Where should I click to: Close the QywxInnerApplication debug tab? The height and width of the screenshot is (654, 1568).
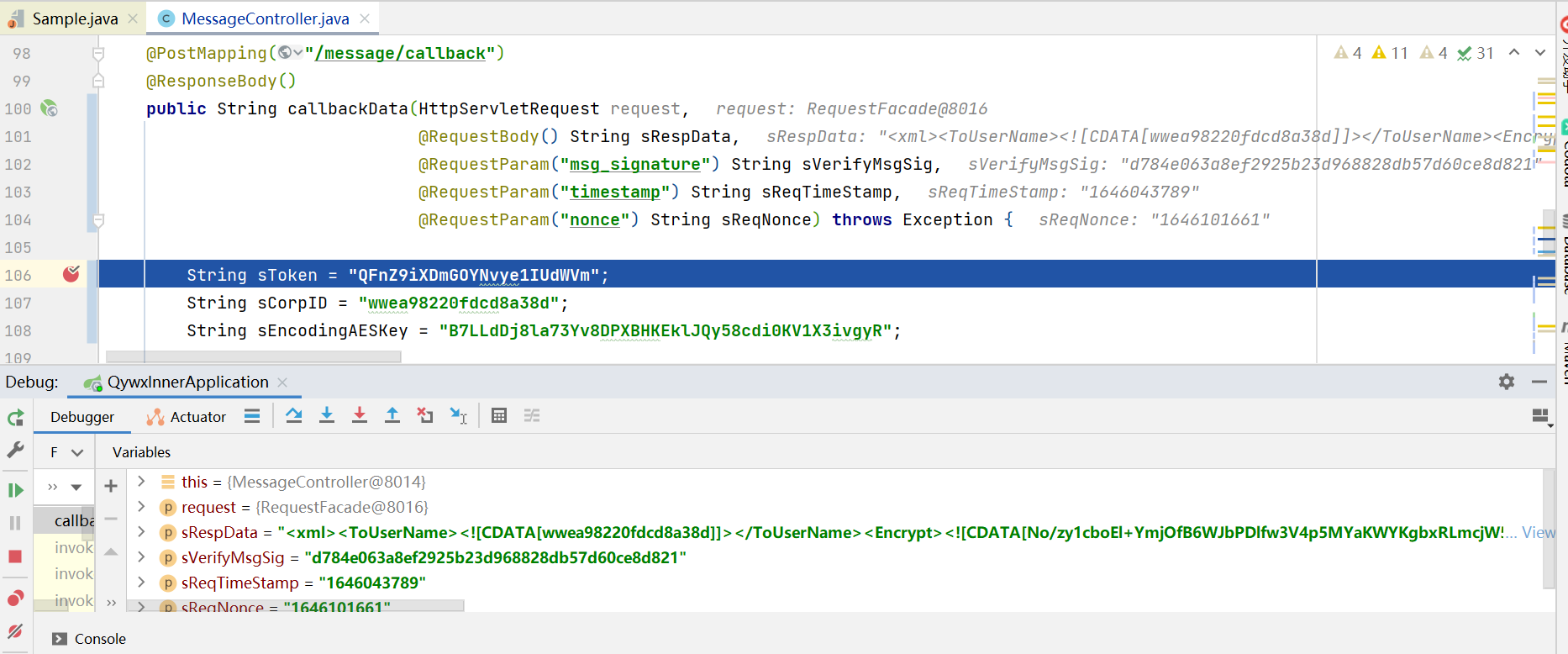(282, 382)
